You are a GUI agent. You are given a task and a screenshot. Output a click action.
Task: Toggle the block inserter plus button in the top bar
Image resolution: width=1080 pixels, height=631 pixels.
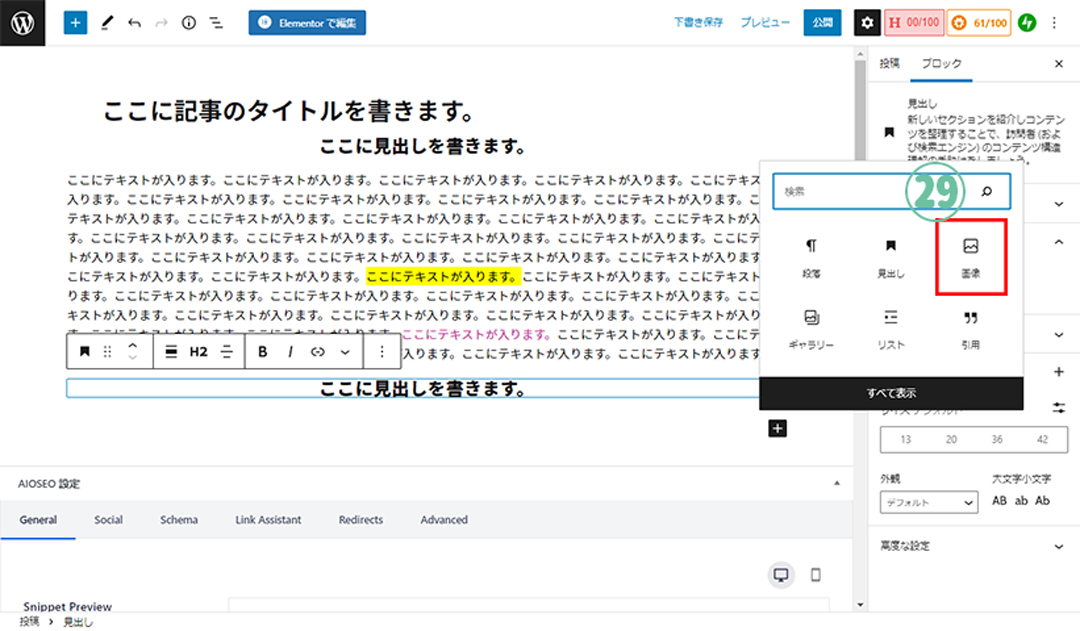pyautogui.click(x=76, y=22)
